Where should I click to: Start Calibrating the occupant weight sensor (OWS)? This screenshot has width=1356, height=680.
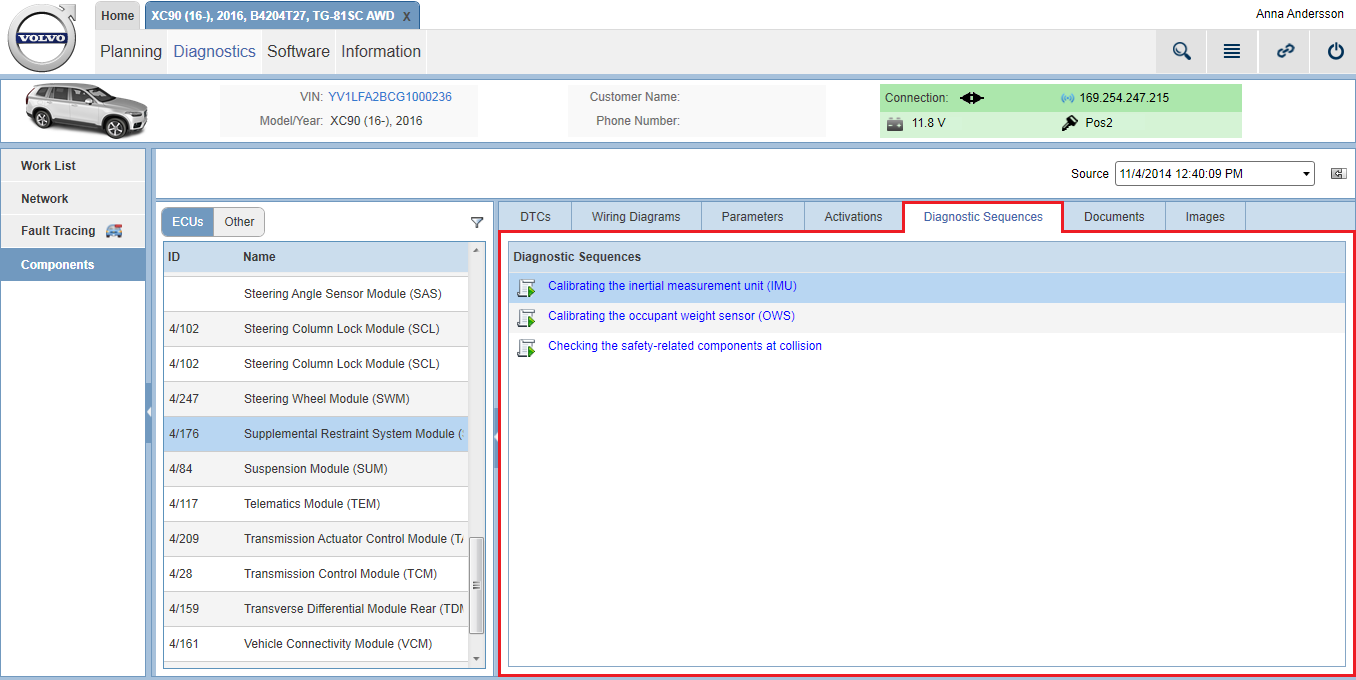point(671,316)
